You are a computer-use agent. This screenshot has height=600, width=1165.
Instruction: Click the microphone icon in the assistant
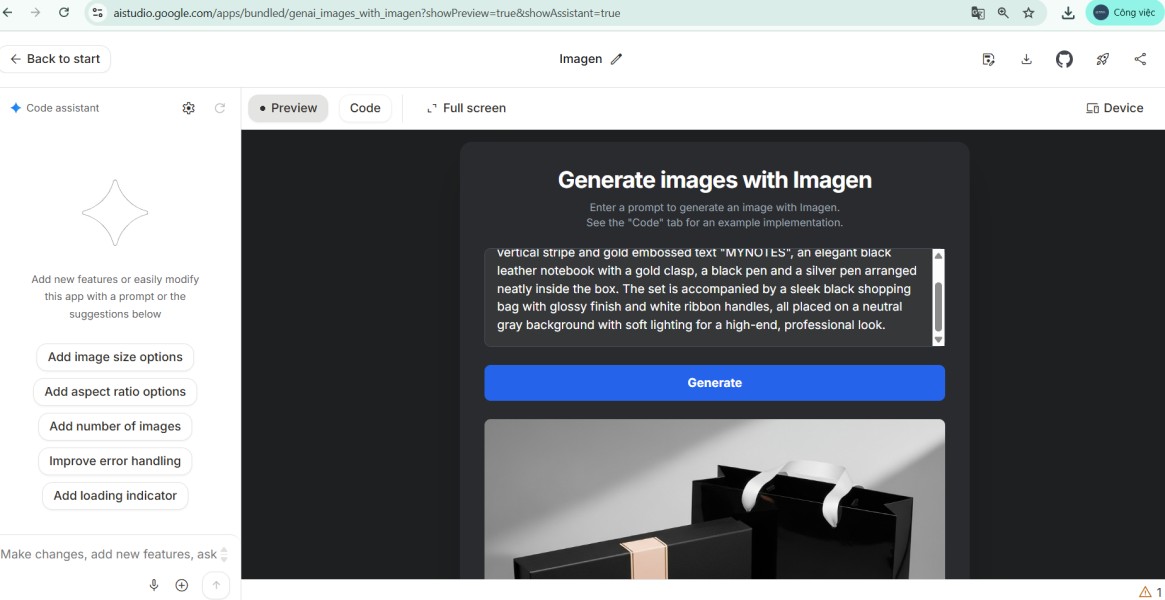(153, 584)
